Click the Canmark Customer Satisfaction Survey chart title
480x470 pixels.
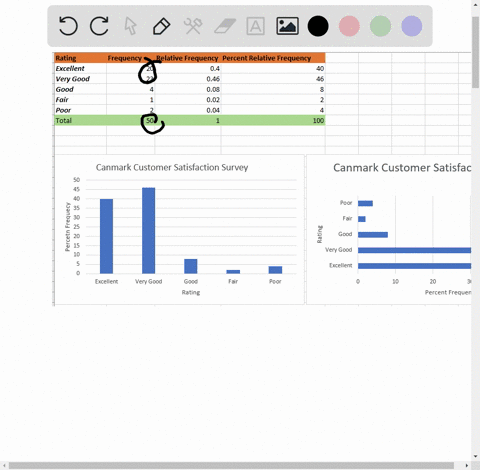[x=172, y=167]
